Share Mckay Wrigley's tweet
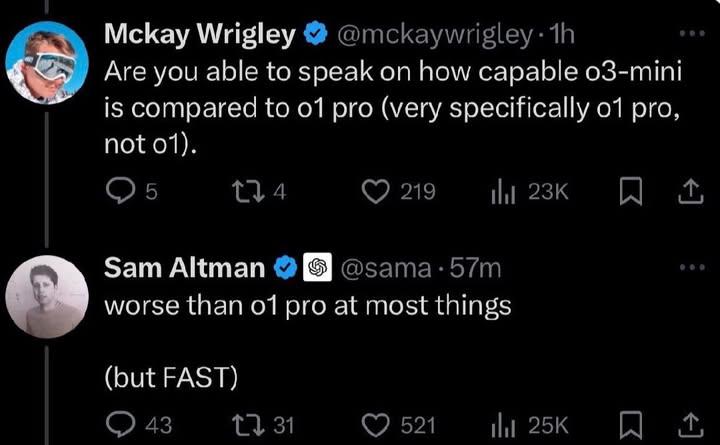The height and width of the screenshot is (445, 720). coord(689,192)
